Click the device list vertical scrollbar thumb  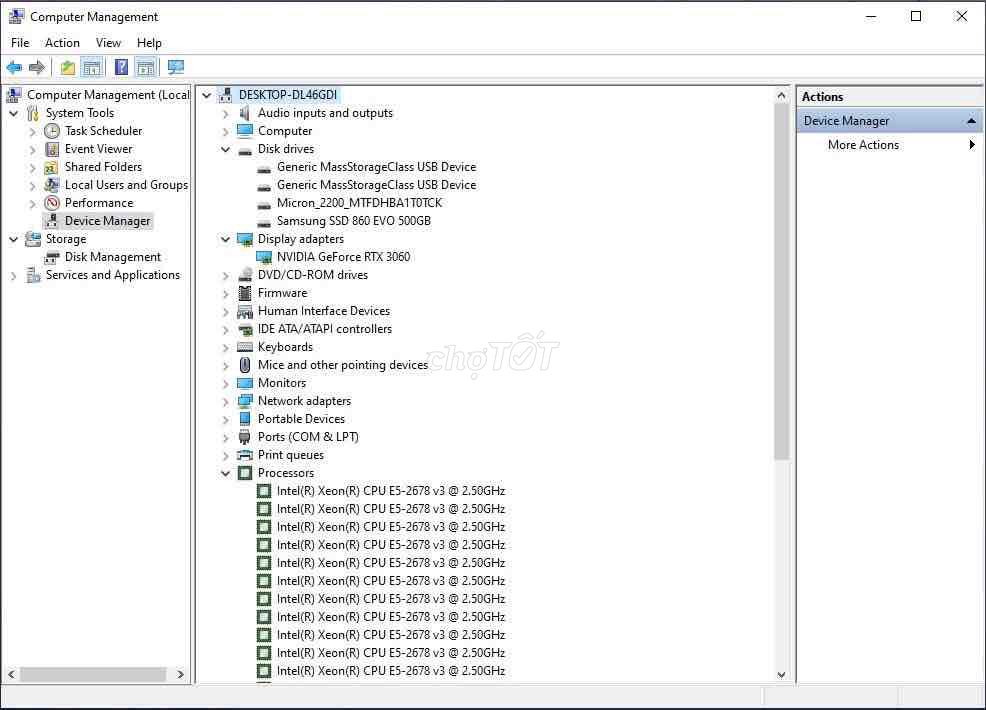[x=781, y=282]
